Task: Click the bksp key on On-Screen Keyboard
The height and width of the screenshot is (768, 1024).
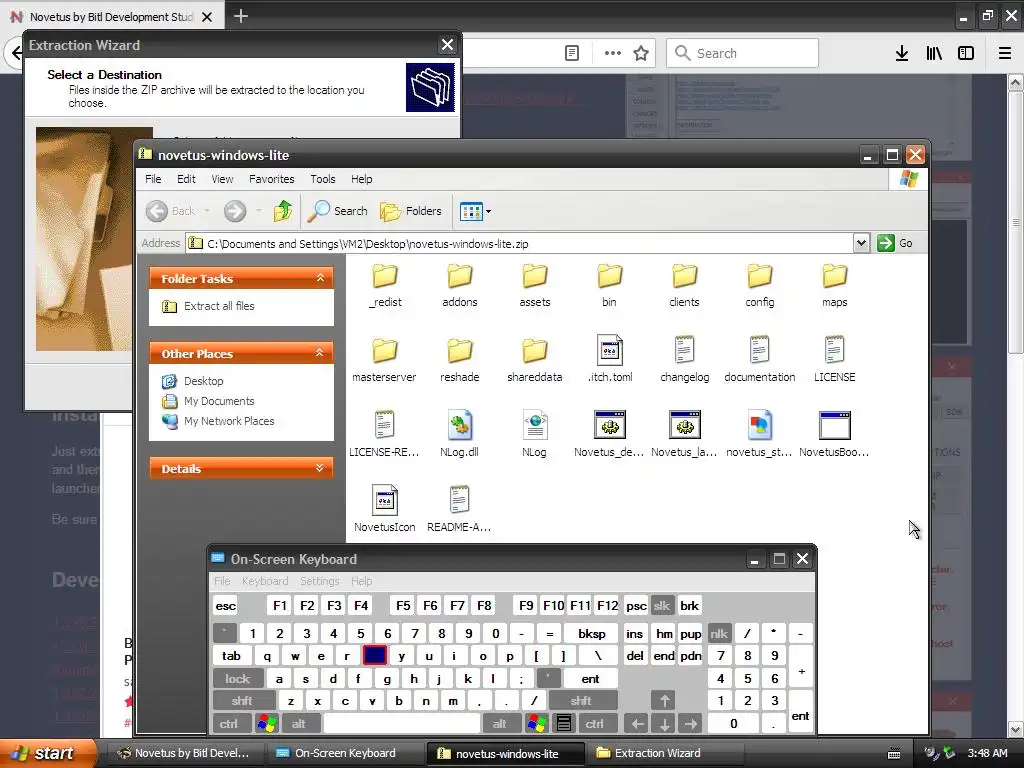Action: tap(592, 633)
